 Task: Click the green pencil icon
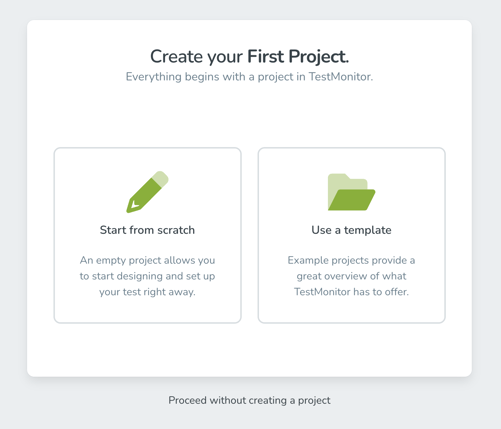pos(147,192)
